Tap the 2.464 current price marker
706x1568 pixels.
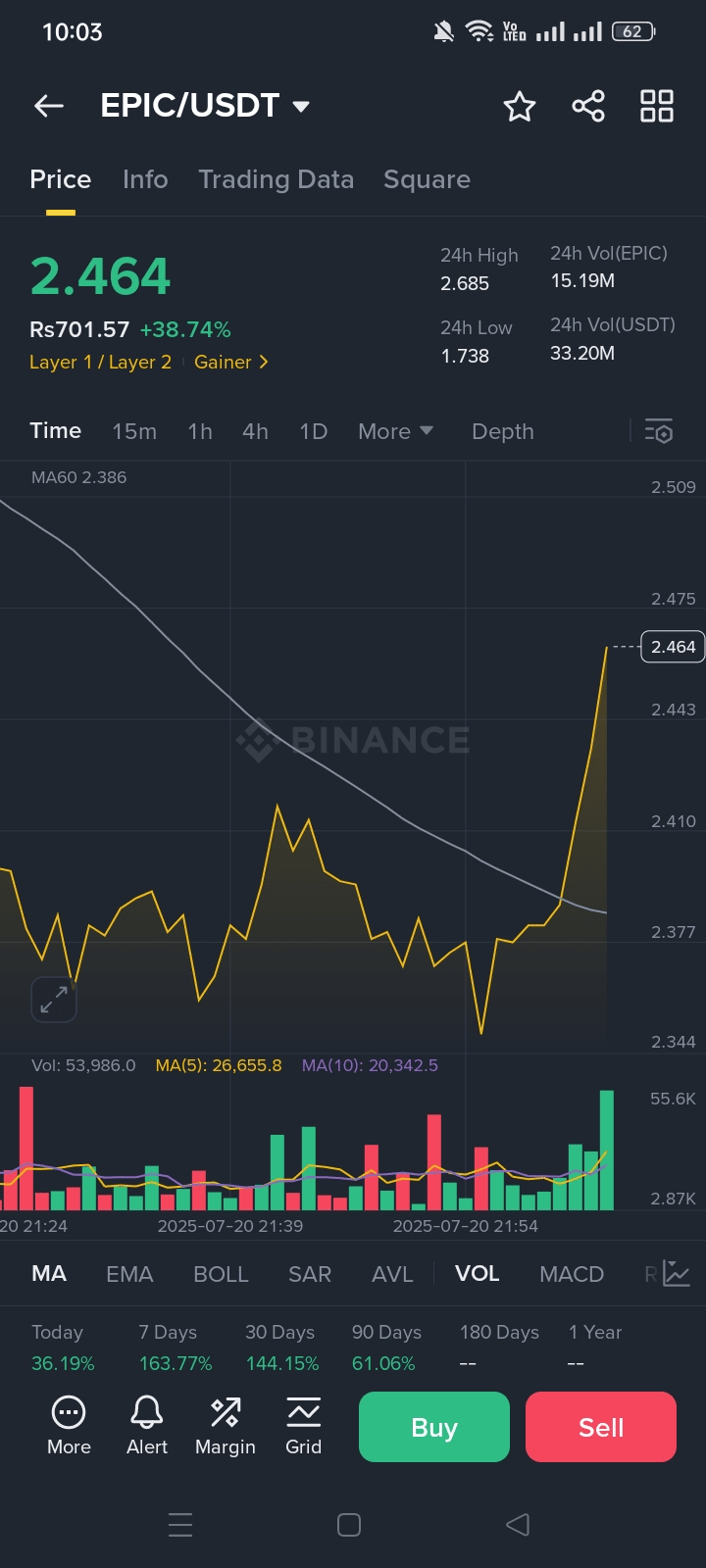tap(673, 647)
